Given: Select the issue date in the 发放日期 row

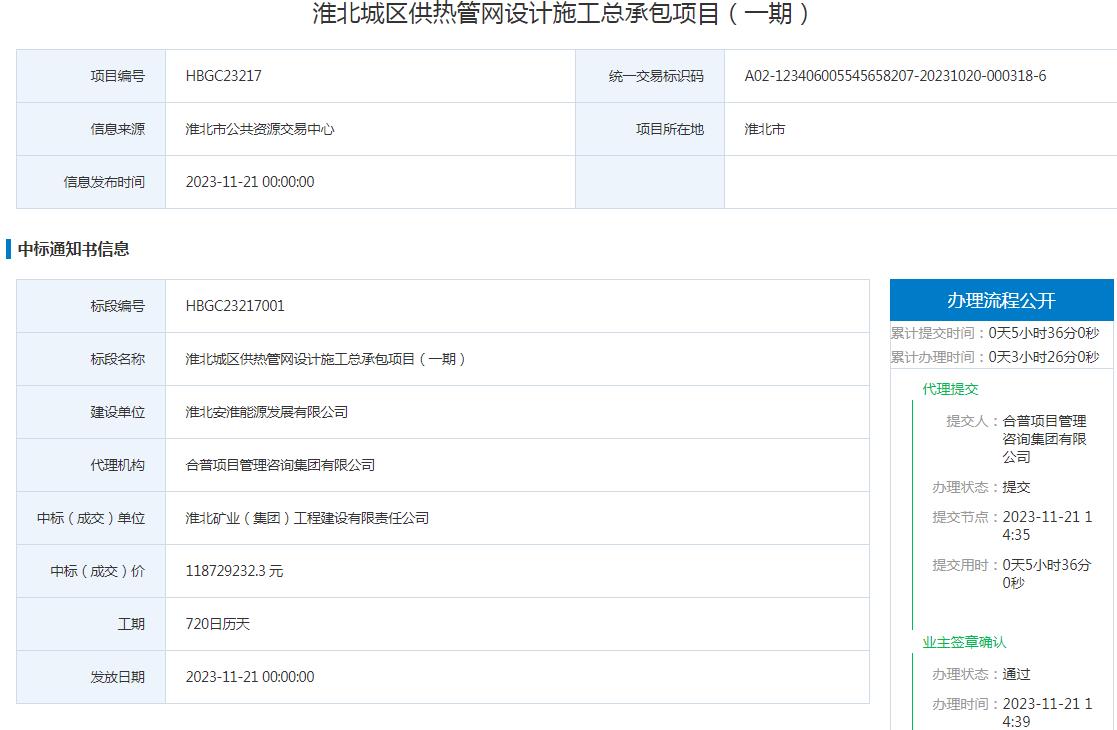Looking at the screenshot, I should [250, 677].
